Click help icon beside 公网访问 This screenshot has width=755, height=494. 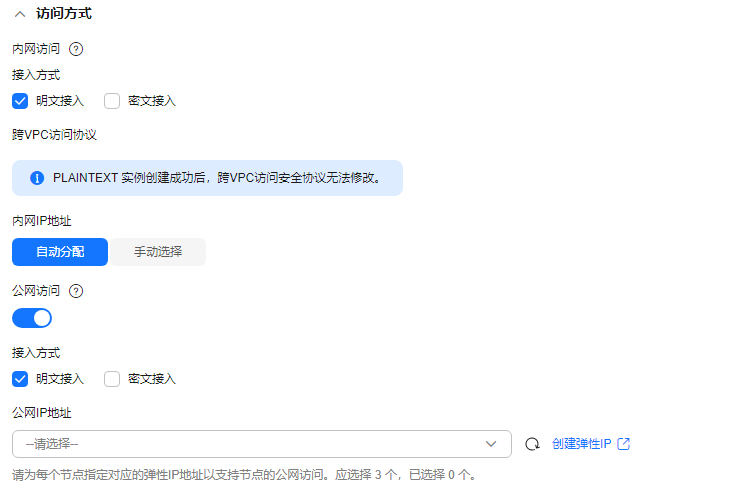click(76, 291)
